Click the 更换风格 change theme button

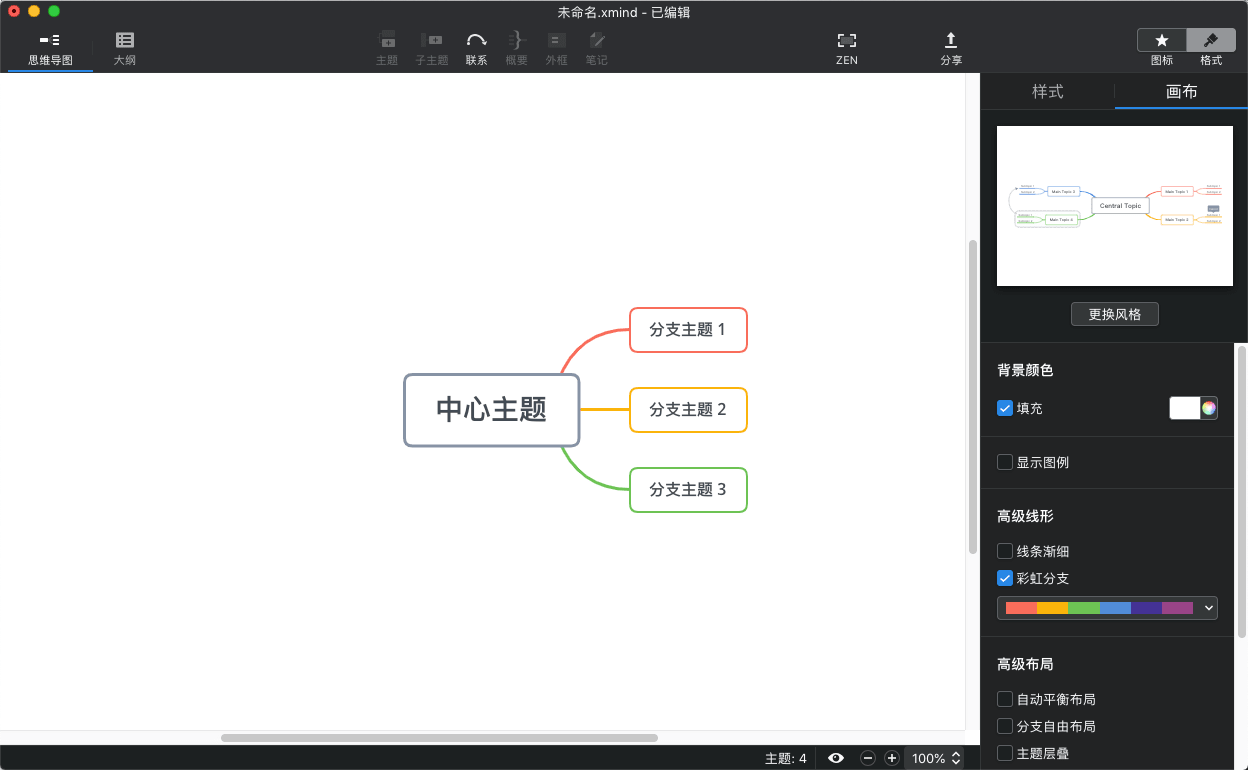(1114, 314)
